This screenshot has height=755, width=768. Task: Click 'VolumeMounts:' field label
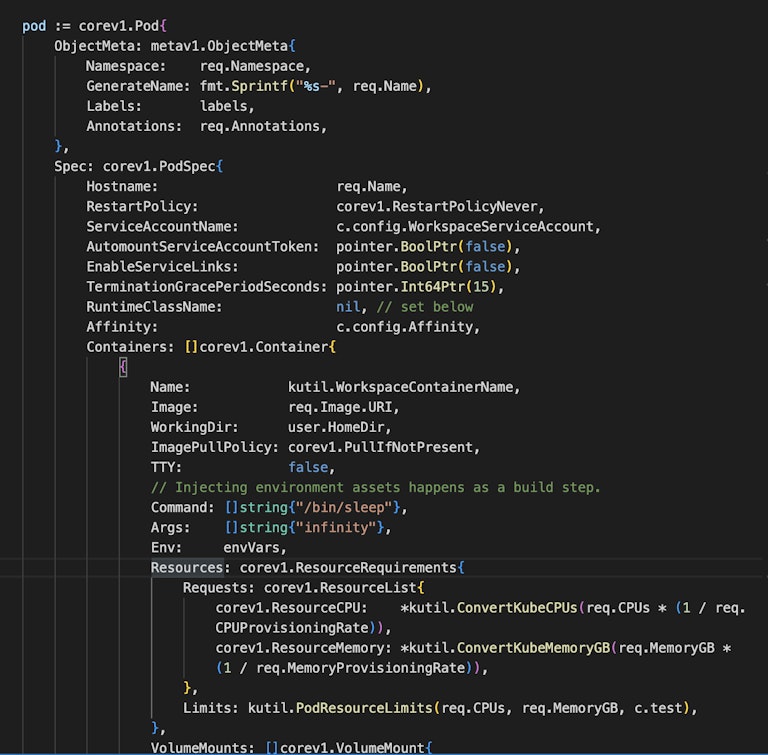203,748
